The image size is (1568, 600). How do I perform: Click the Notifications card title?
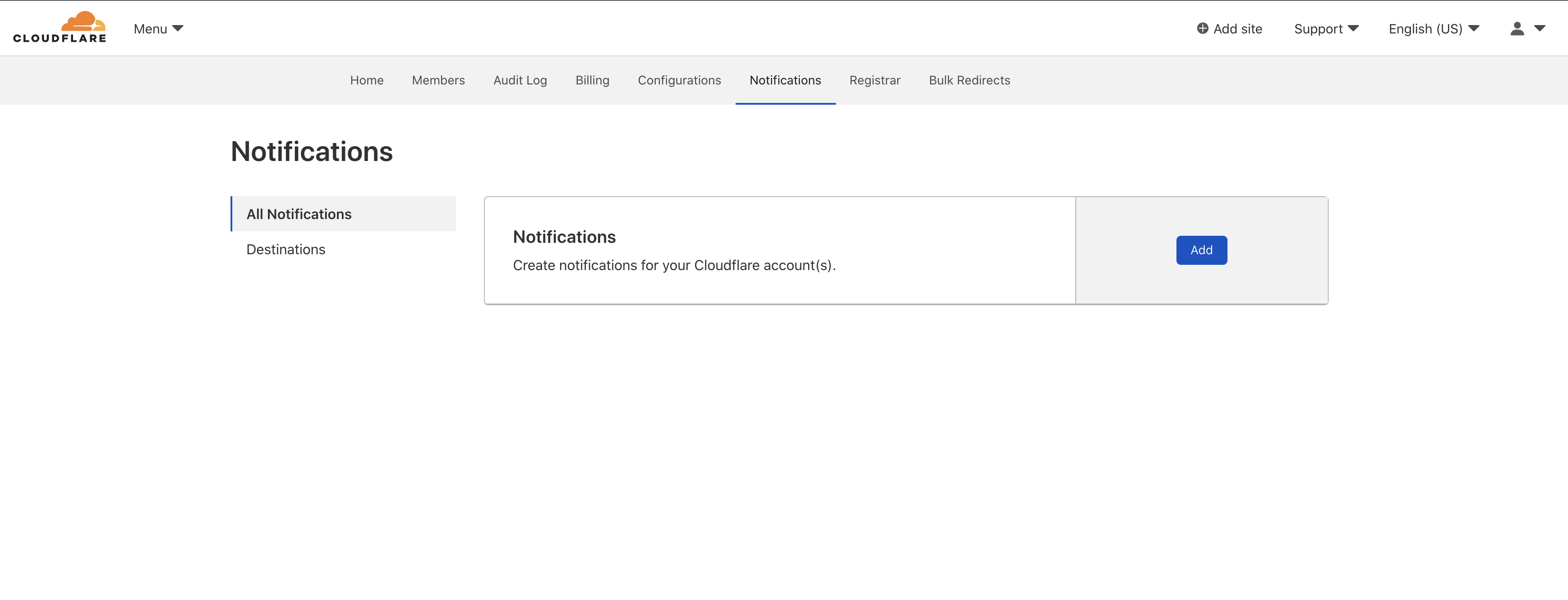[x=564, y=237]
